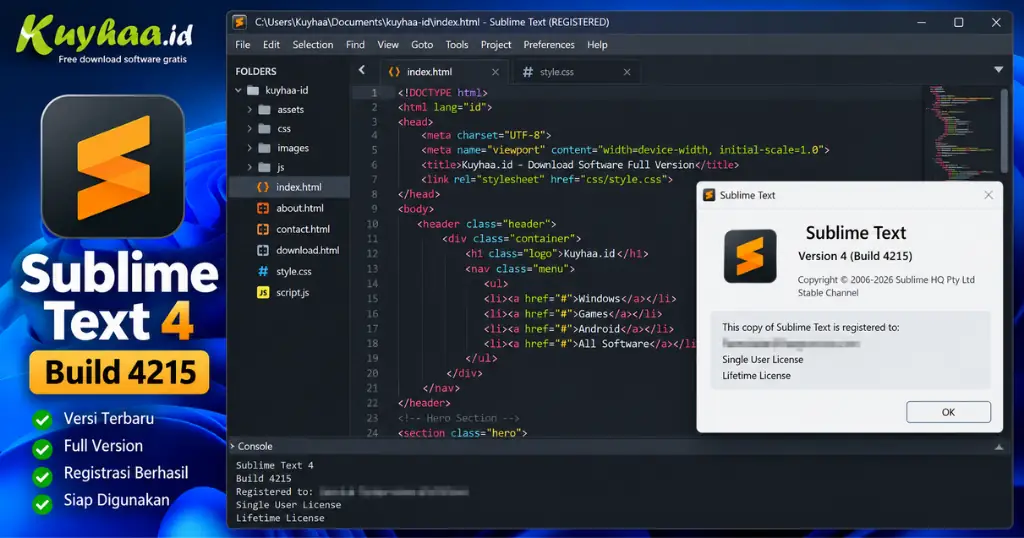
Task: Click index.html file icon in sidebar
Action: (263, 187)
